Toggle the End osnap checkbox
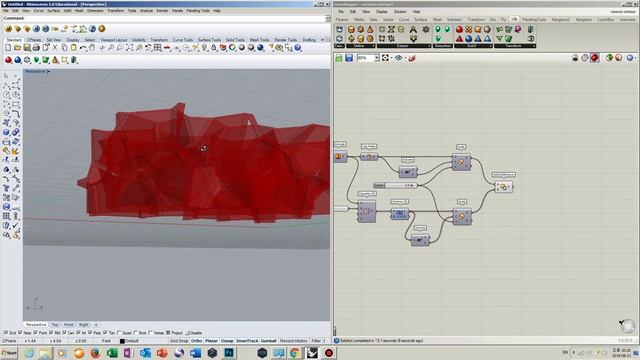 coord(6,333)
